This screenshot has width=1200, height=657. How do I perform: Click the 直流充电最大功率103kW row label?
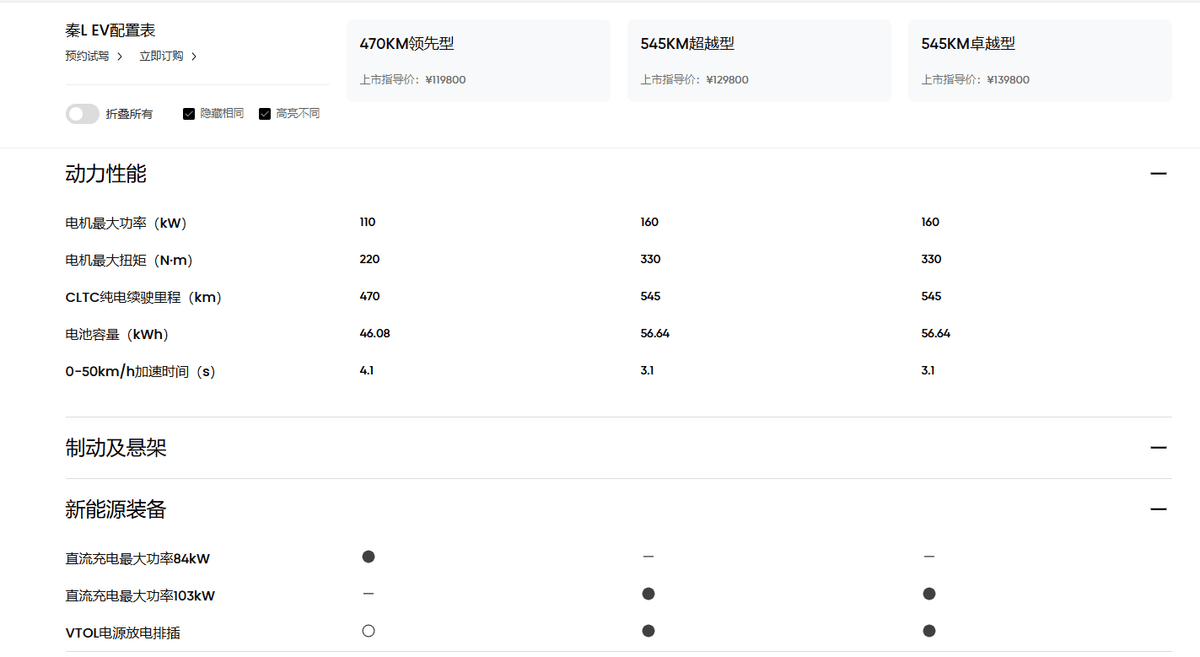140,596
